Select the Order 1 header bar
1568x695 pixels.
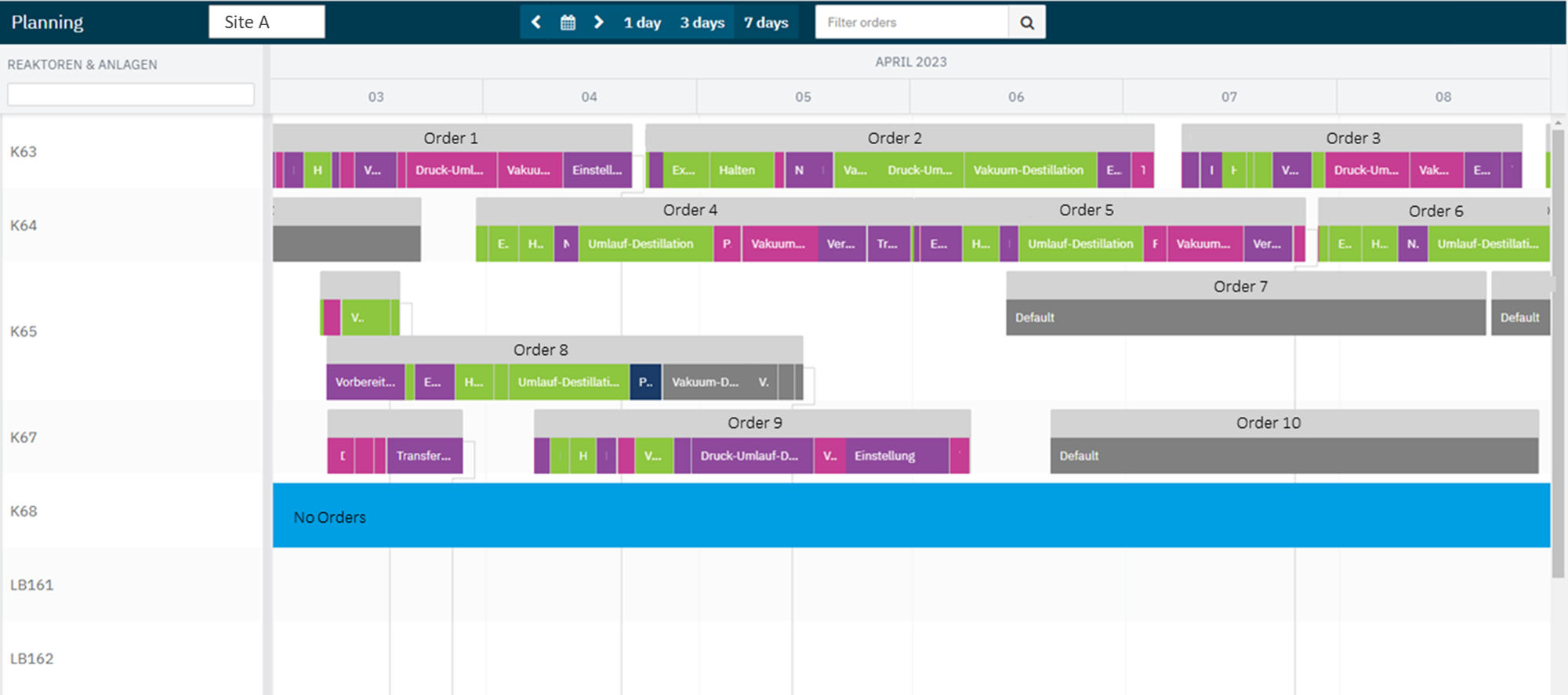pyautogui.click(x=452, y=138)
